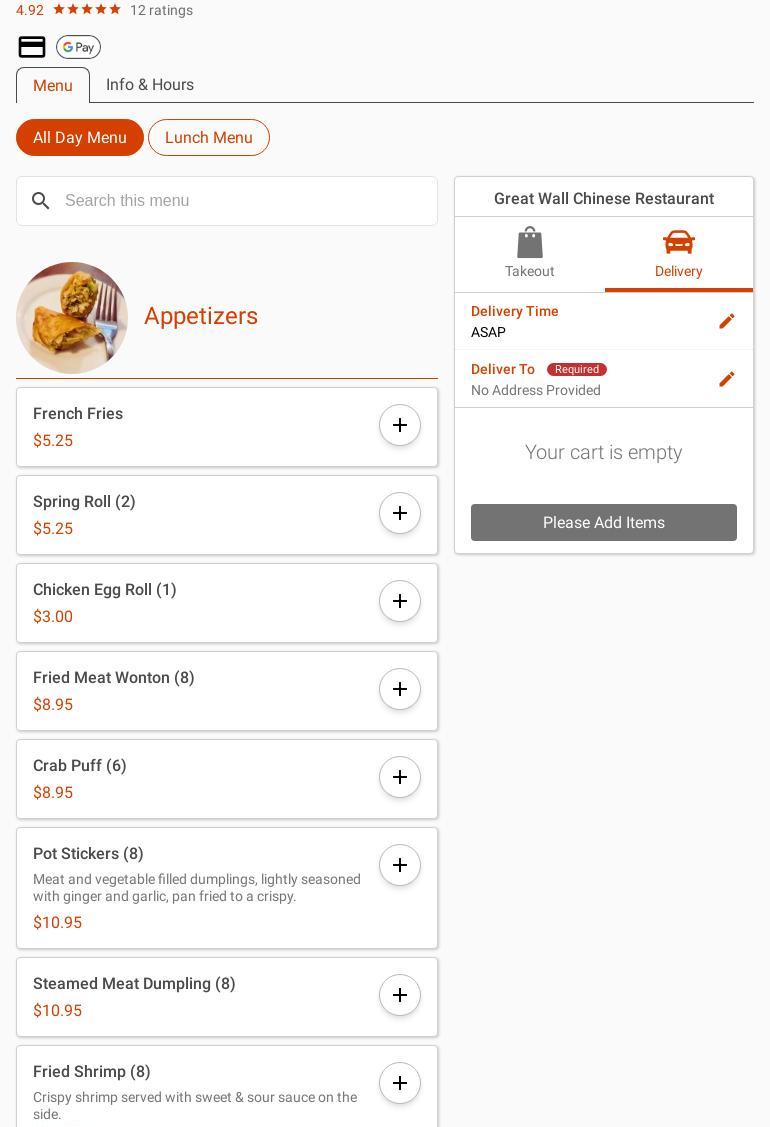Screen dimensions: 770x1127
Task: Edit the Delivery Time pencil icon
Action: pyautogui.click(x=727, y=321)
